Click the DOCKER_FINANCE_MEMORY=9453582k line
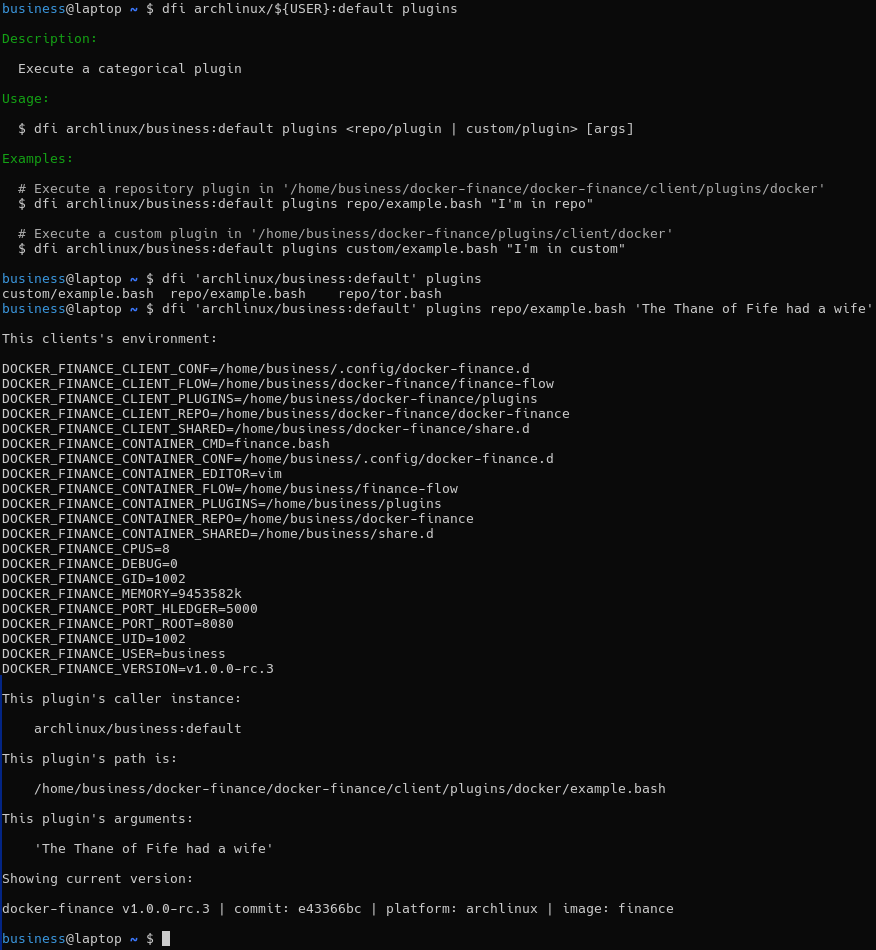 click(122, 594)
